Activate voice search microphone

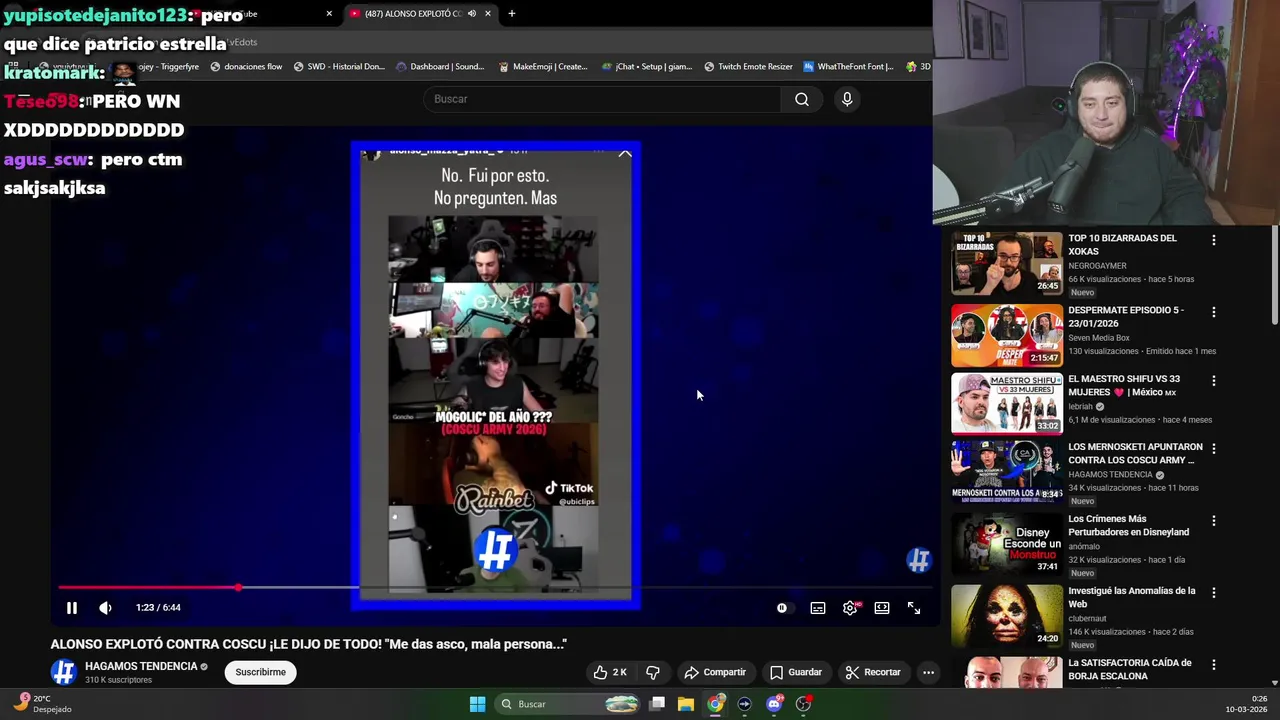click(847, 99)
